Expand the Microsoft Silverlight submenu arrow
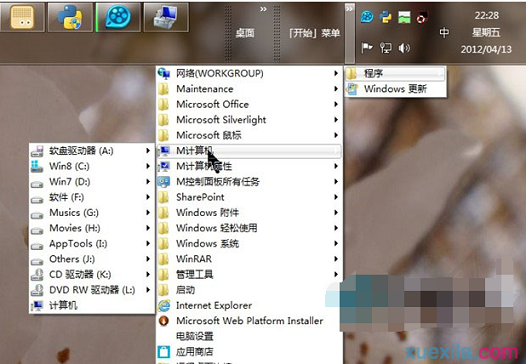Image resolution: width=526 pixels, height=364 pixels. (336, 120)
